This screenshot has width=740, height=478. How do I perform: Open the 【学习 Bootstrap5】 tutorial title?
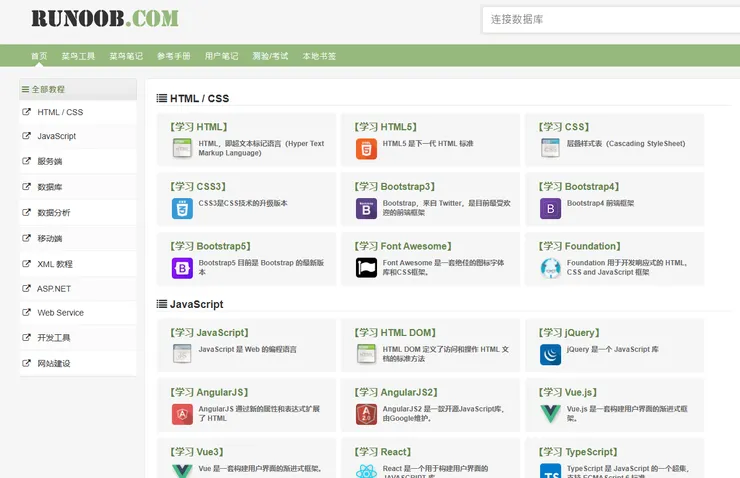[210, 246]
